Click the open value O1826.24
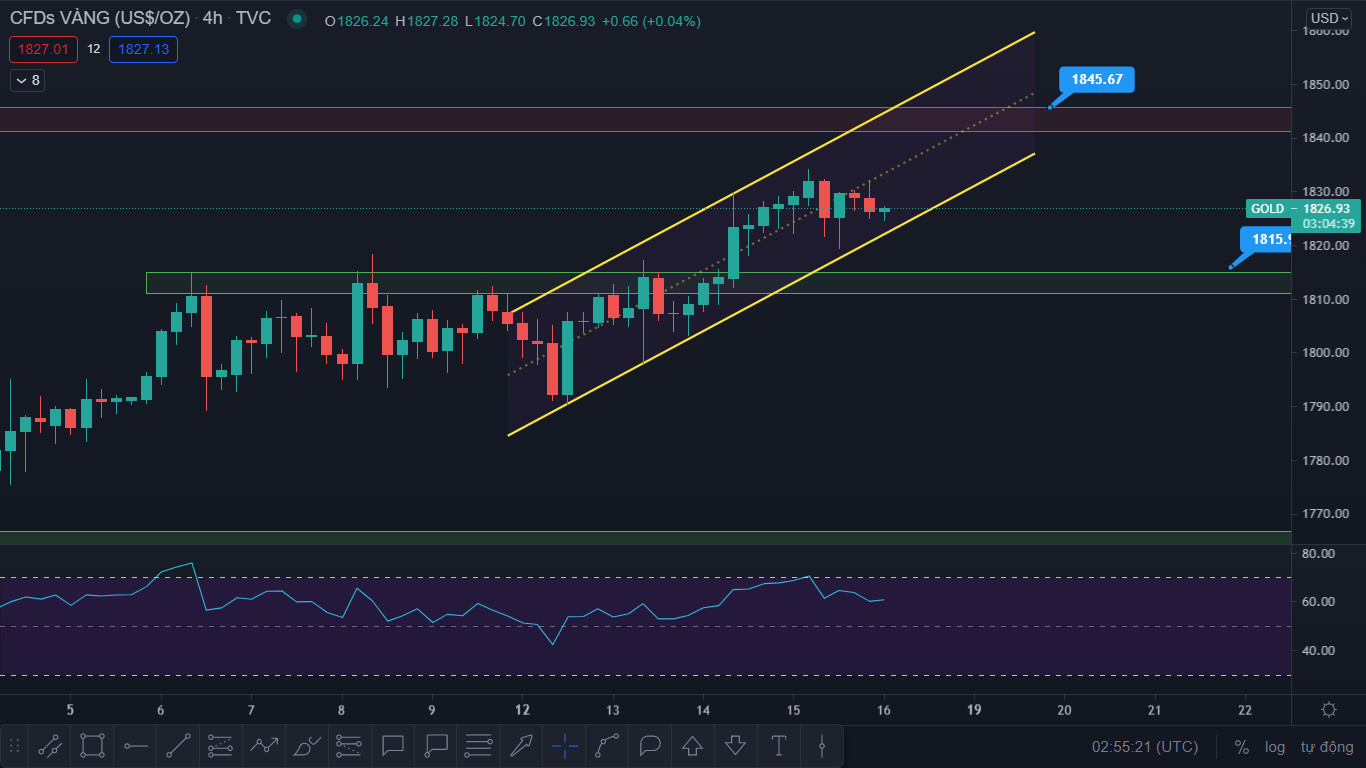The image size is (1366, 768). 356,21
